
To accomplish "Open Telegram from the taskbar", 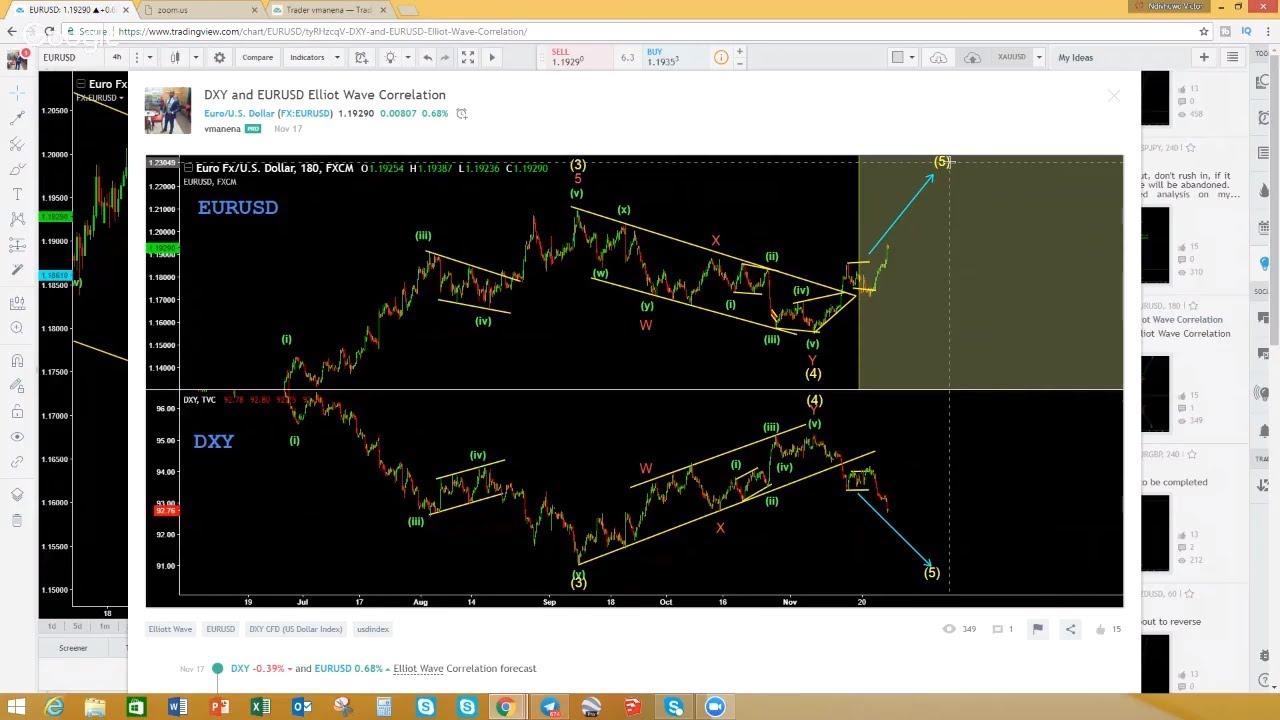I will [x=550, y=707].
